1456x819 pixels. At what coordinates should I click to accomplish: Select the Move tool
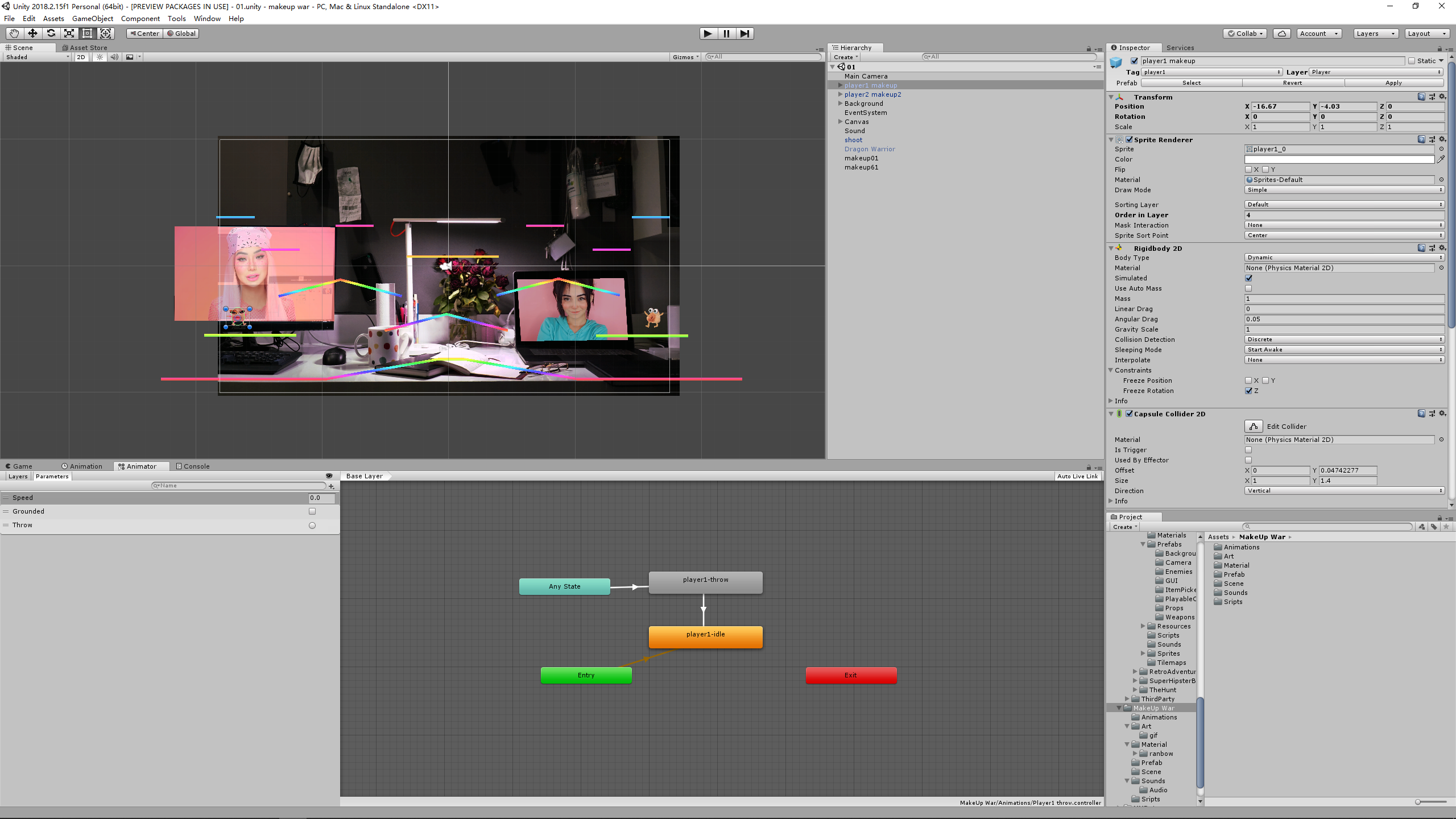(x=32, y=34)
